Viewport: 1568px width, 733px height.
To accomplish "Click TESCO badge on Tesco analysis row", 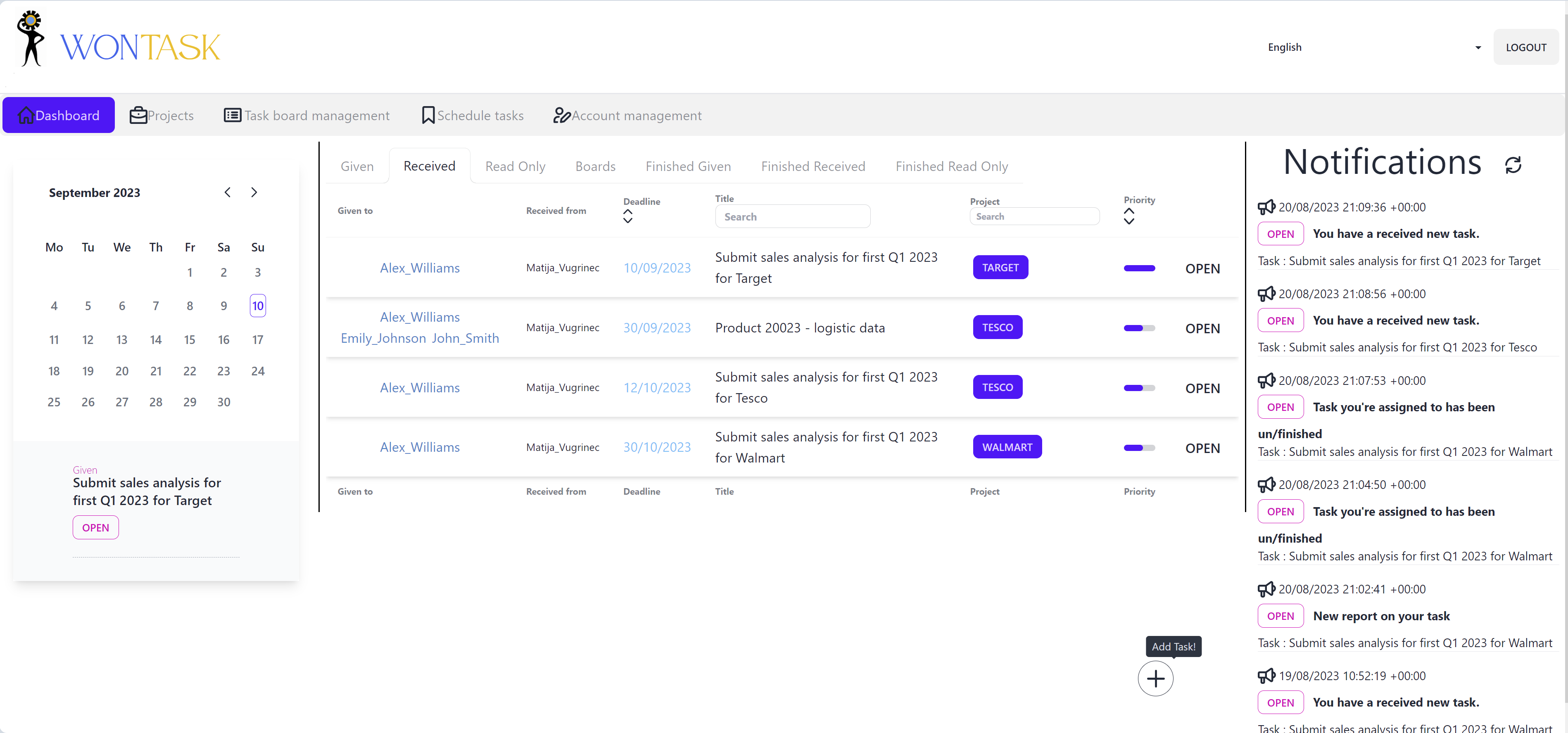I will [x=997, y=387].
